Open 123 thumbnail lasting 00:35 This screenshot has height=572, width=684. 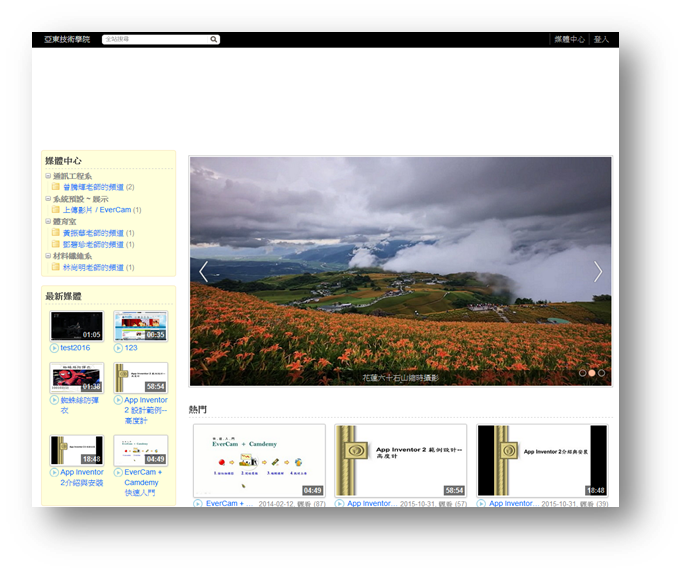140,326
